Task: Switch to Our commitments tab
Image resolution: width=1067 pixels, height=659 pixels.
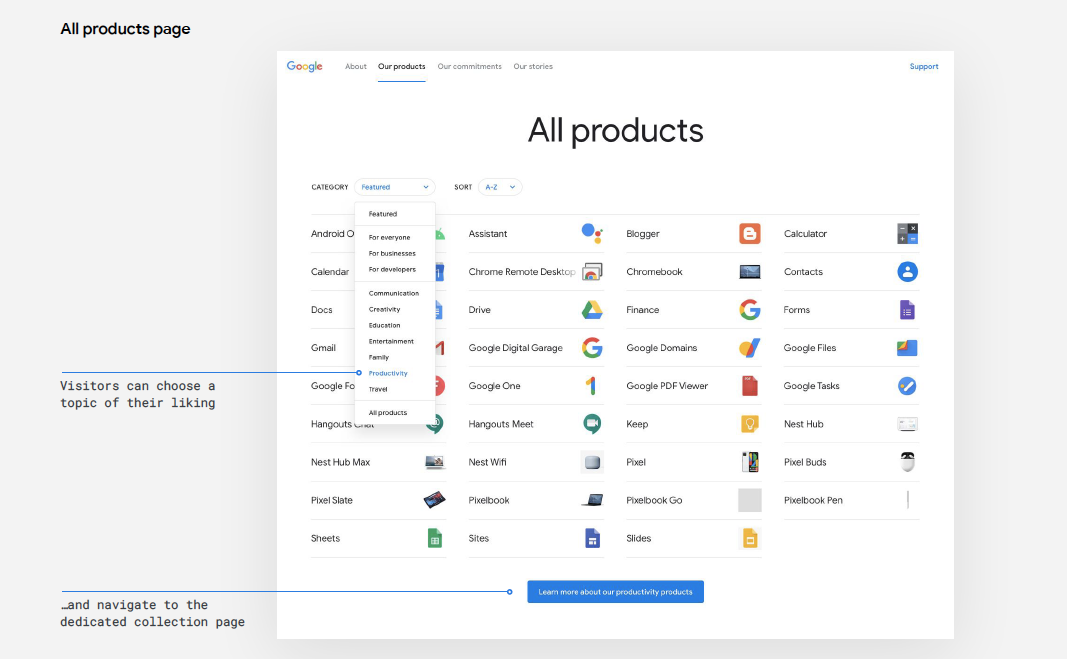Action: coord(470,67)
